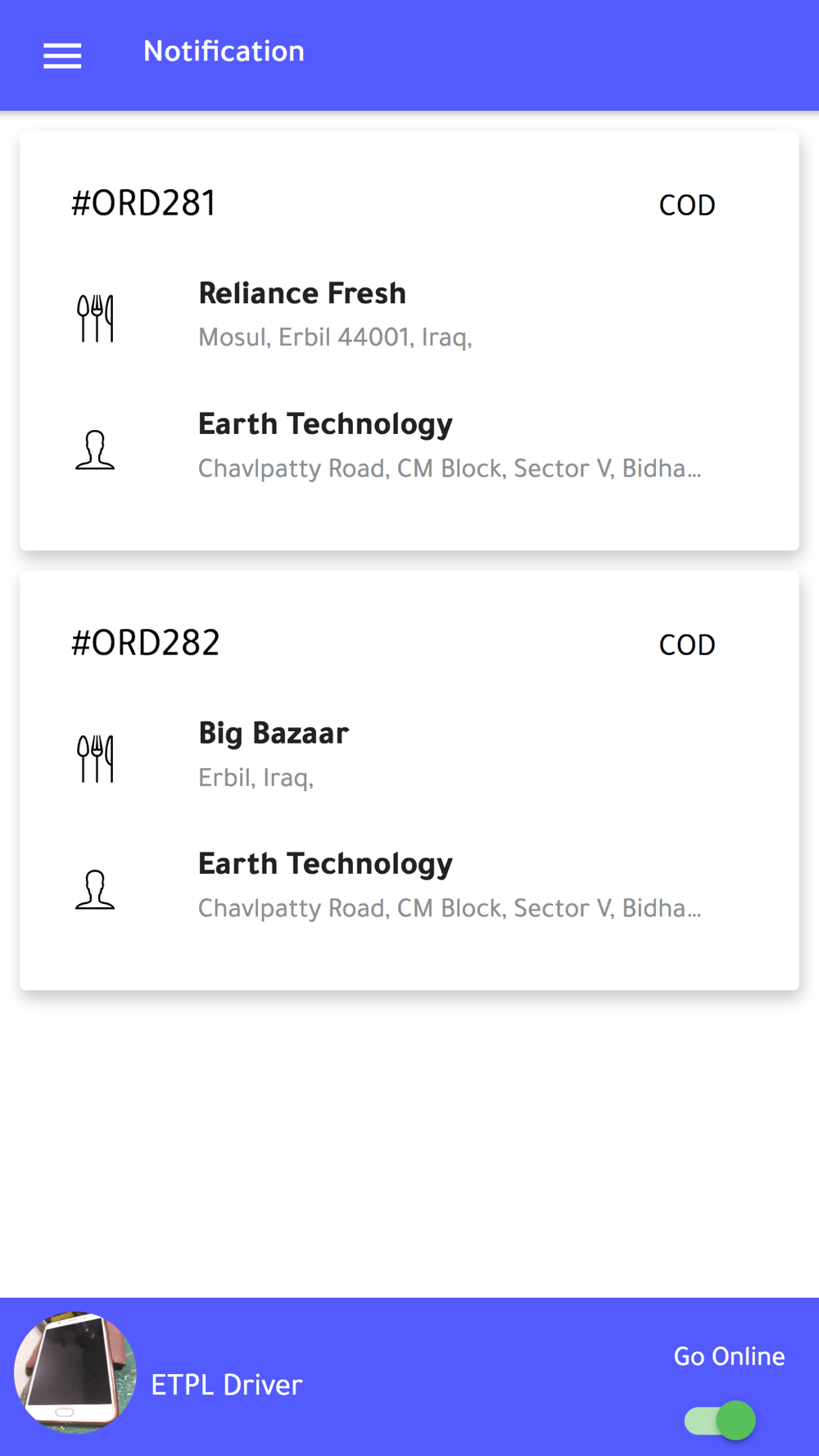The height and width of the screenshot is (1456, 819).
Task: Tap the Notification header title
Action: (x=224, y=52)
